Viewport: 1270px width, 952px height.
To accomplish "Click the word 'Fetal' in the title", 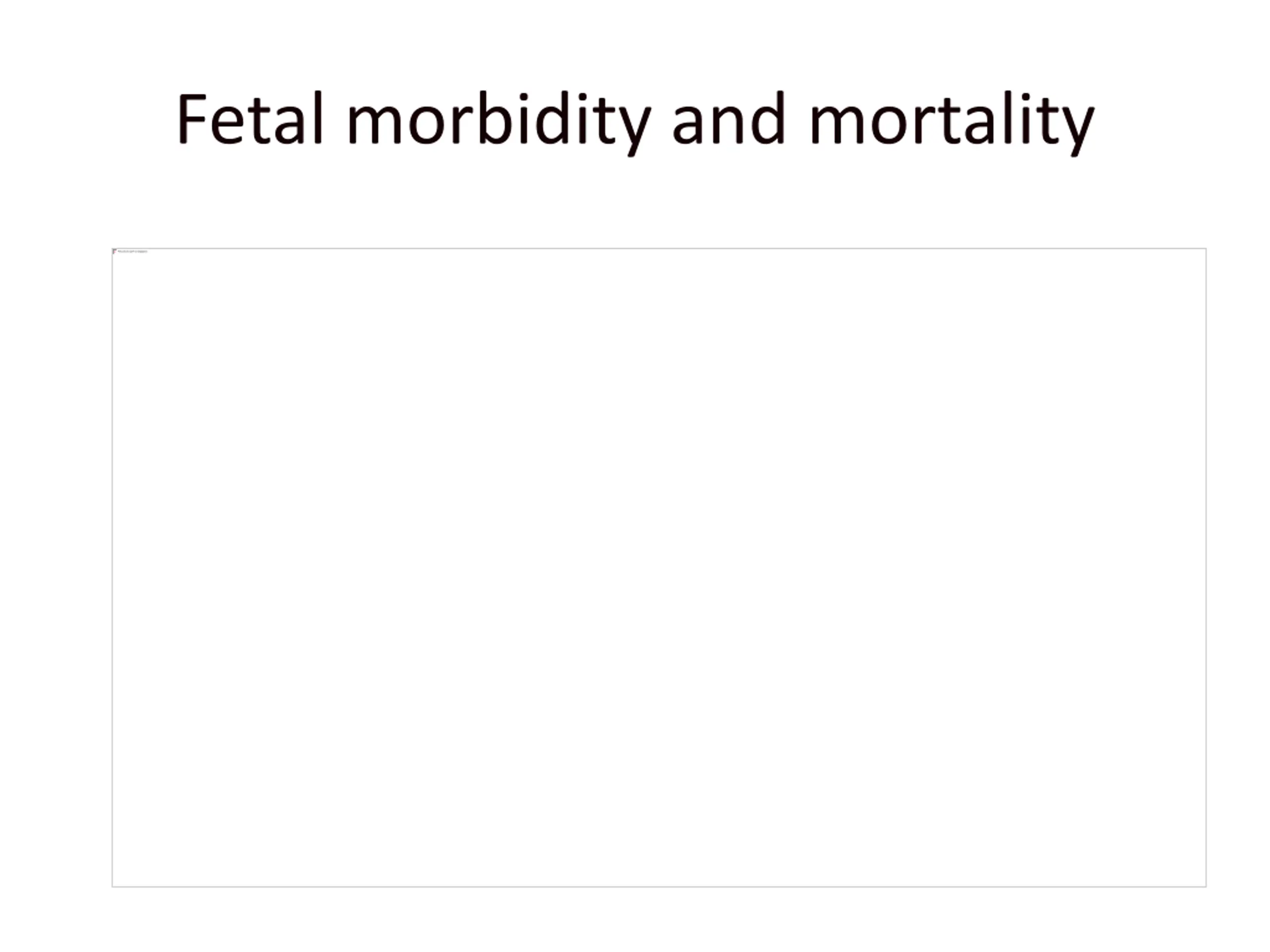I will coord(251,118).
